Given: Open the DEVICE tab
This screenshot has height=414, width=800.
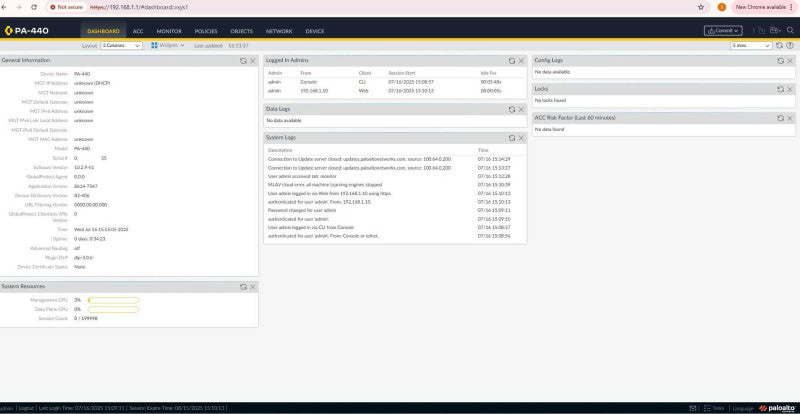Looking at the screenshot, I should pyautogui.click(x=315, y=31).
